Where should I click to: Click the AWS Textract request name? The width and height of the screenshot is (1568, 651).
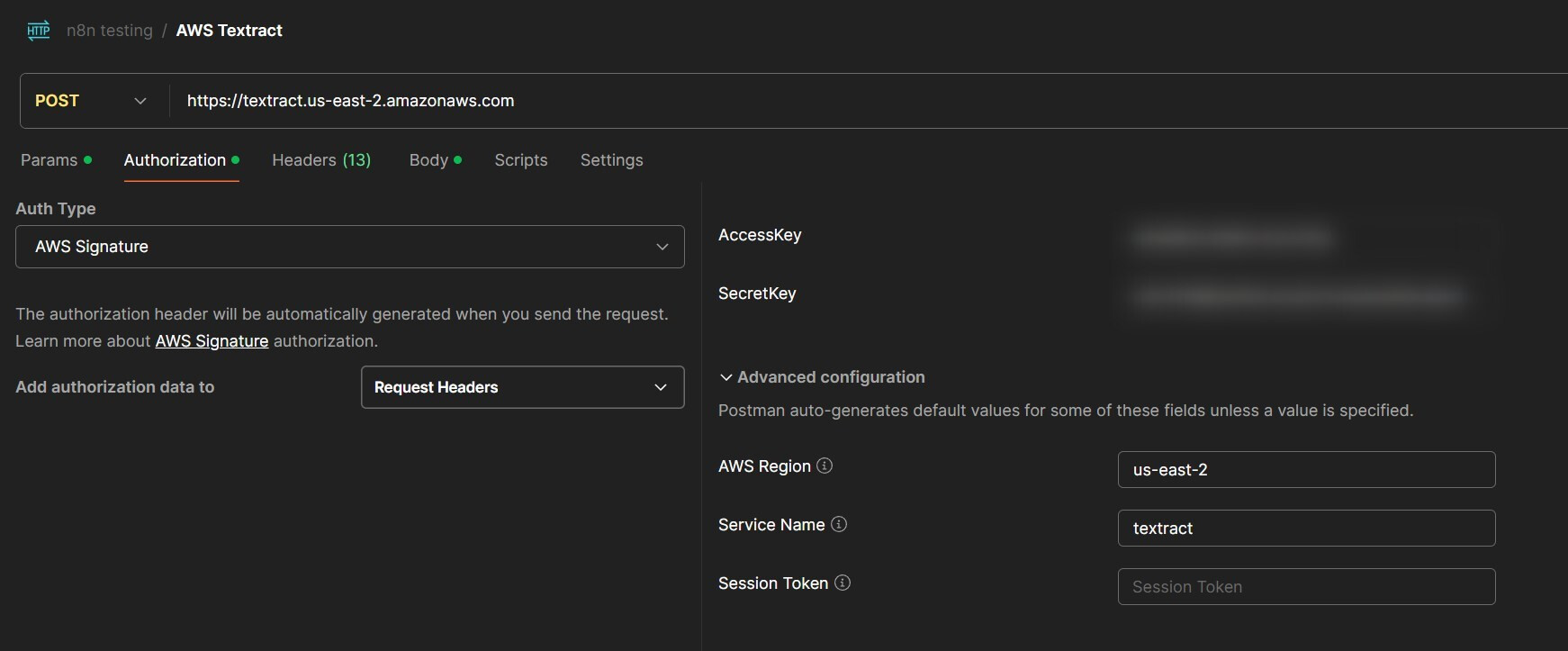click(230, 31)
